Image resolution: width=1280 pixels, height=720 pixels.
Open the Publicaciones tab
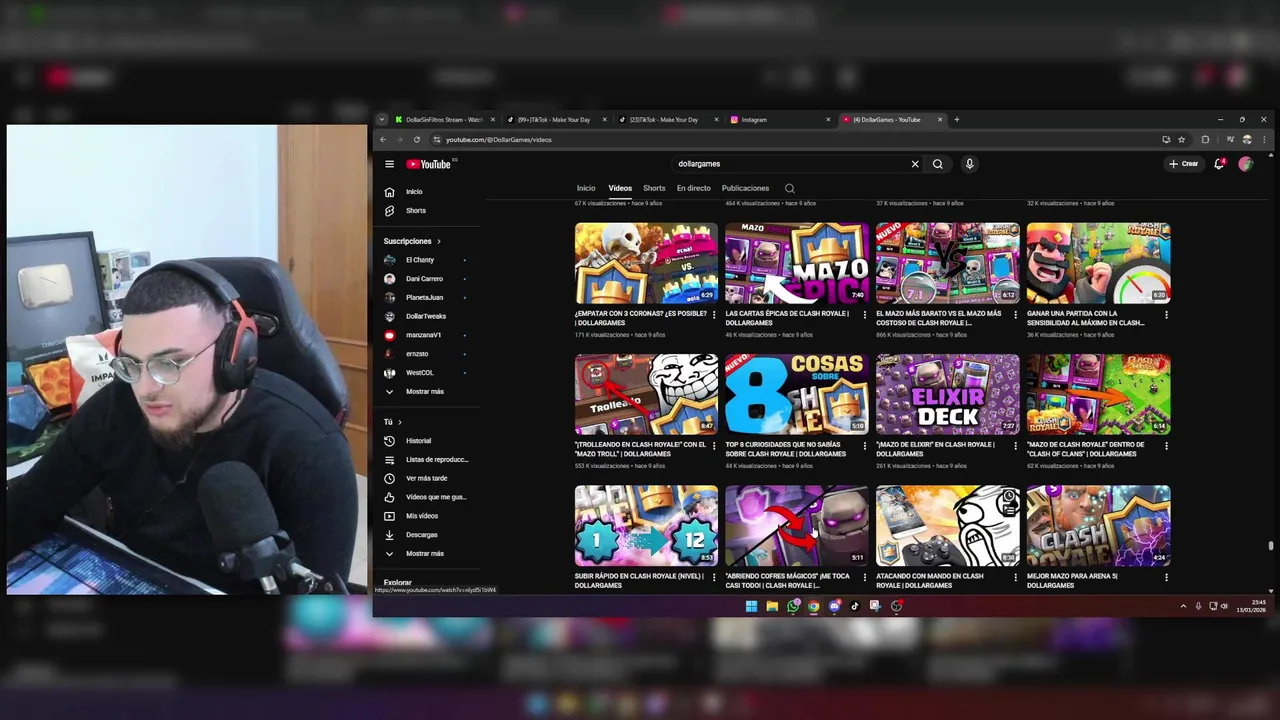pyautogui.click(x=745, y=188)
